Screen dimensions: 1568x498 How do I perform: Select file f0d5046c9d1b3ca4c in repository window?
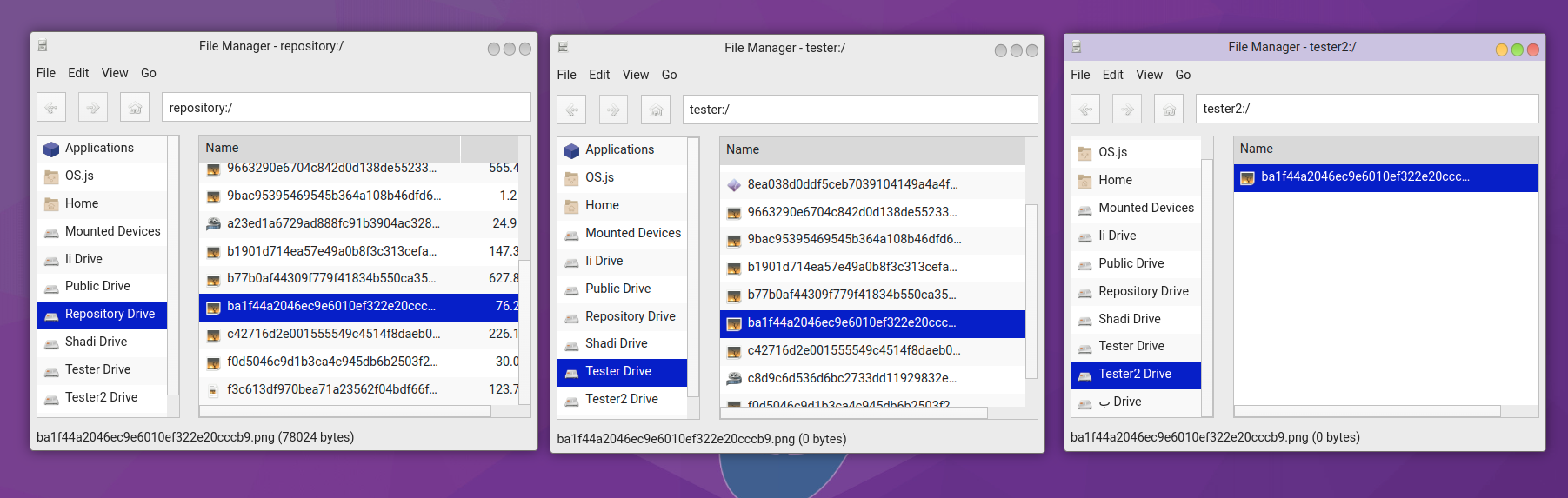pos(359,362)
